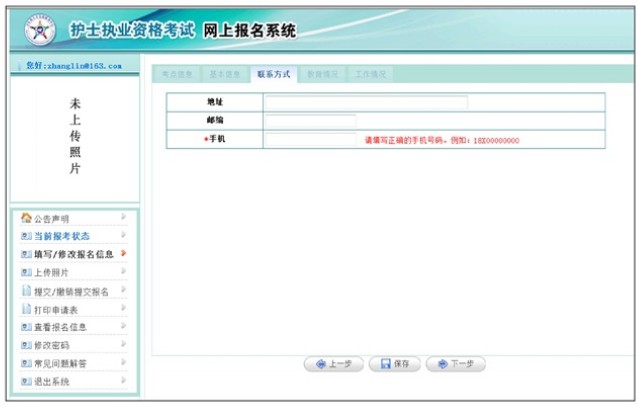The width and height of the screenshot is (638, 407).
Task: Expand the arrow right of 常见问题解答
Action: [x=123, y=363]
